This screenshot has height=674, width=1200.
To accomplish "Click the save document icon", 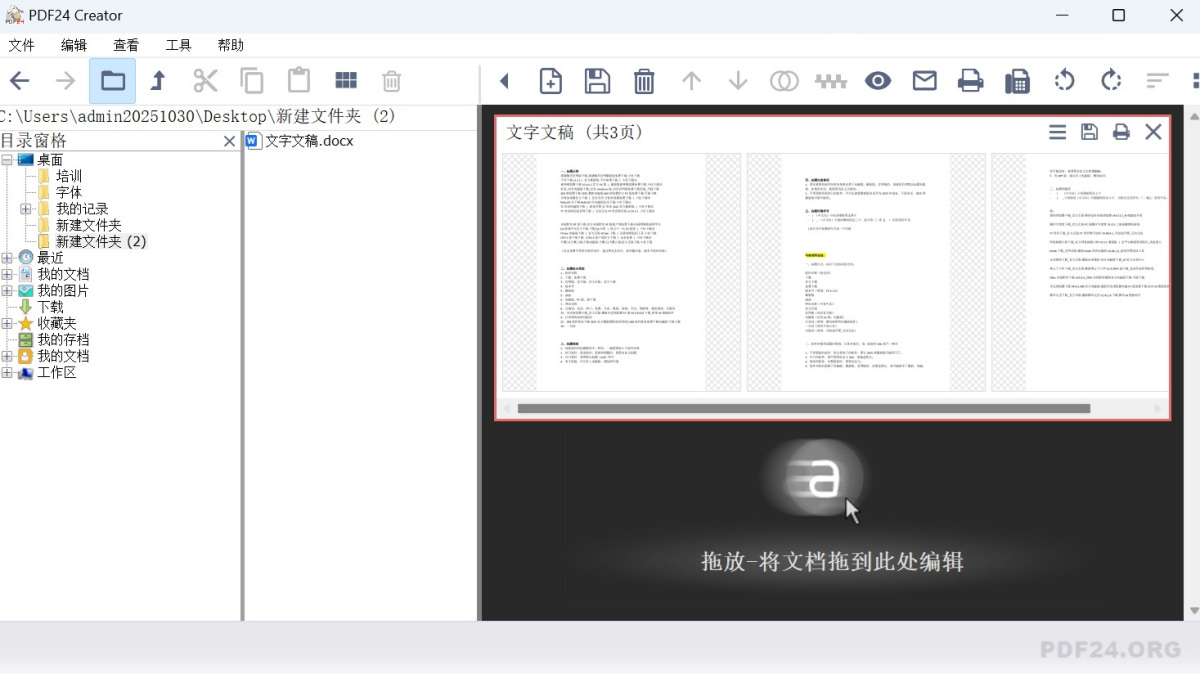I will (597, 81).
